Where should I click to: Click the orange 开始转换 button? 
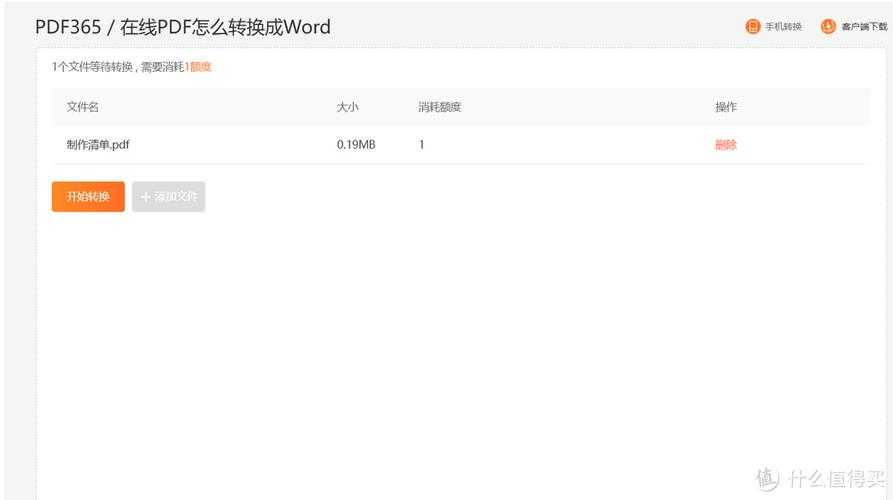pos(88,196)
